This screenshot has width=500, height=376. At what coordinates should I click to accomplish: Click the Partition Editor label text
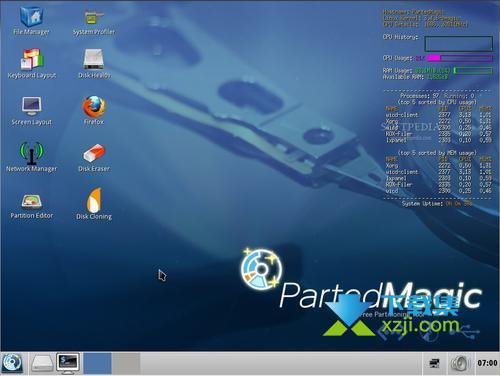tap(32, 216)
